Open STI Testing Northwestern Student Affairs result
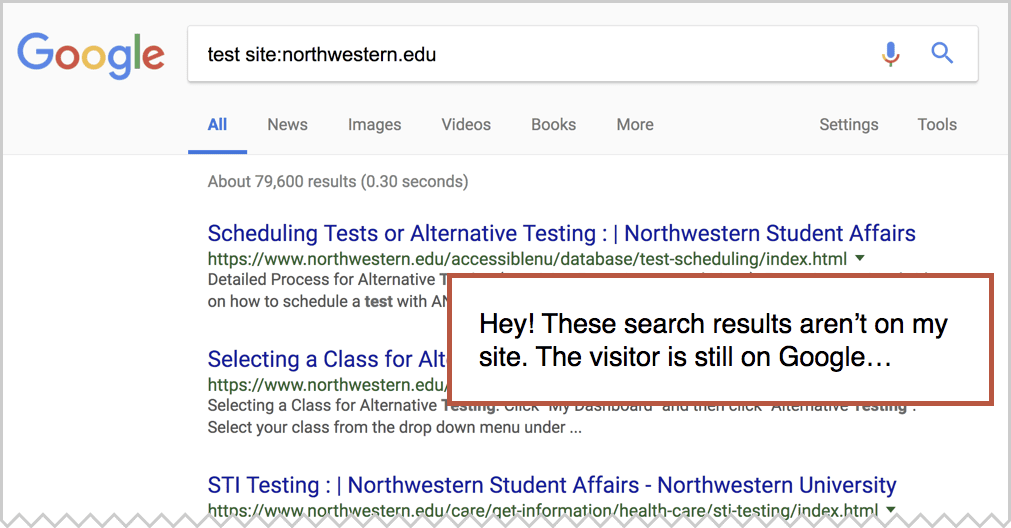The width and height of the screenshot is (1011, 528). (552, 485)
